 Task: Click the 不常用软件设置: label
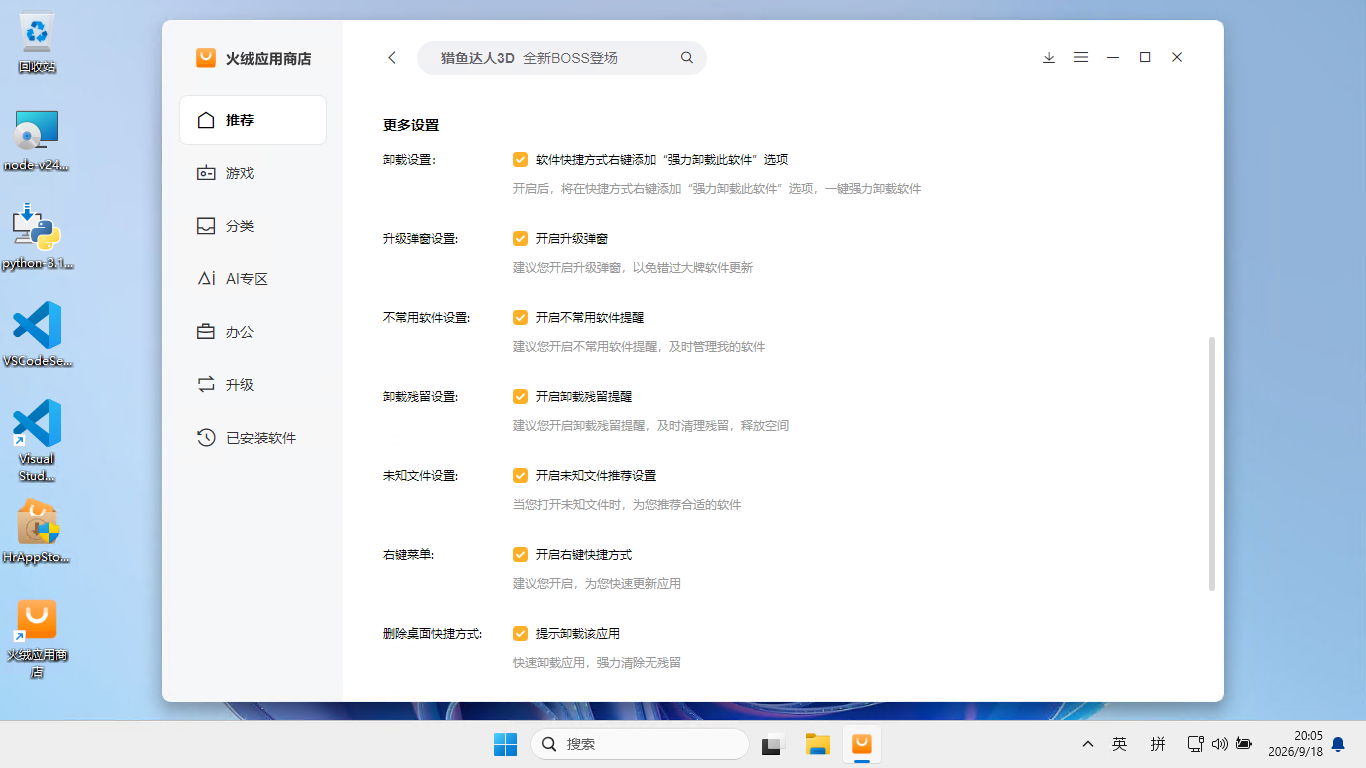426,318
